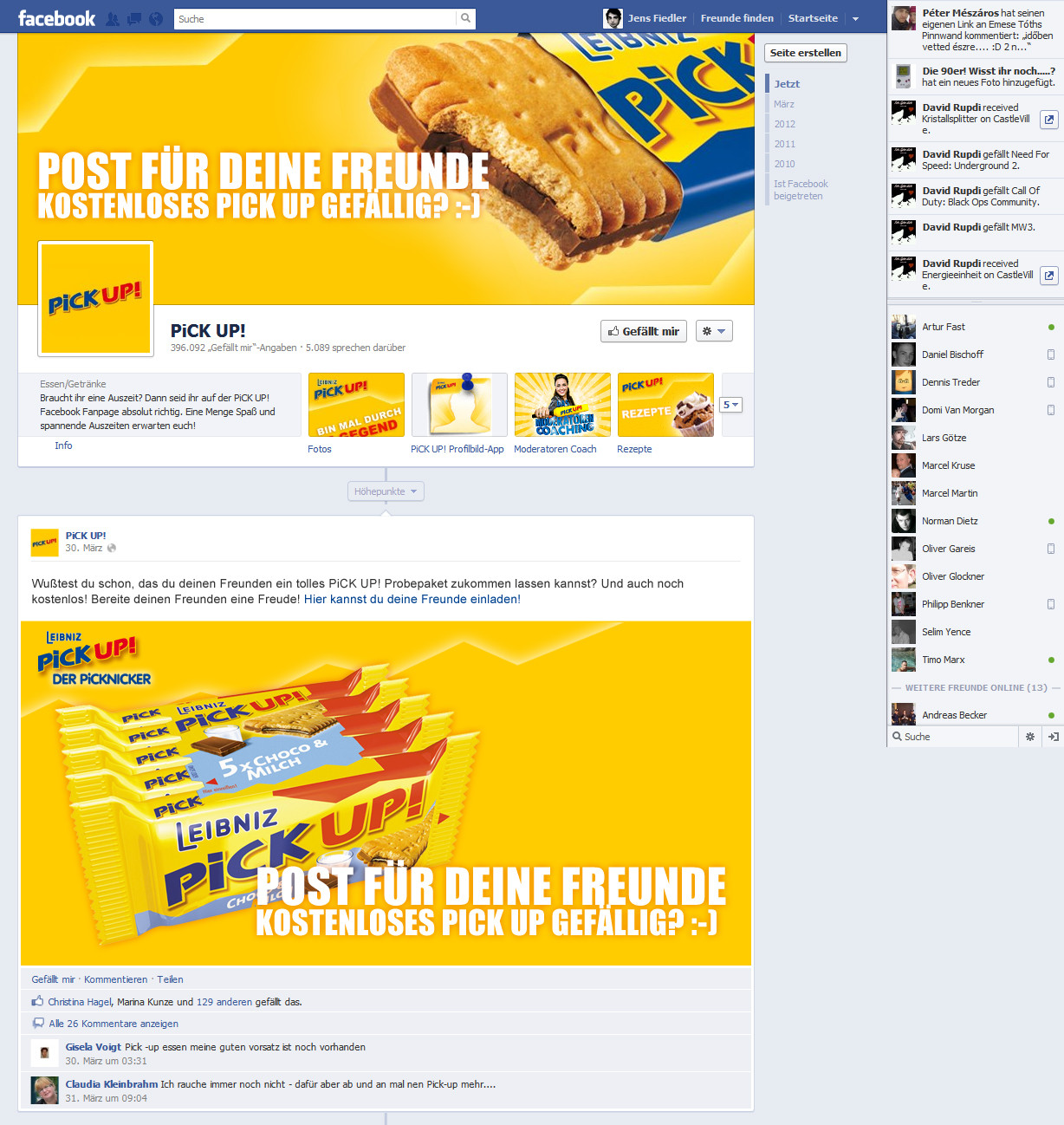The height and width of the screenshot is (1125, 1064).
Task: Open page settings gear dropdown
Action: pyautogui.click(x=714, y=331)
